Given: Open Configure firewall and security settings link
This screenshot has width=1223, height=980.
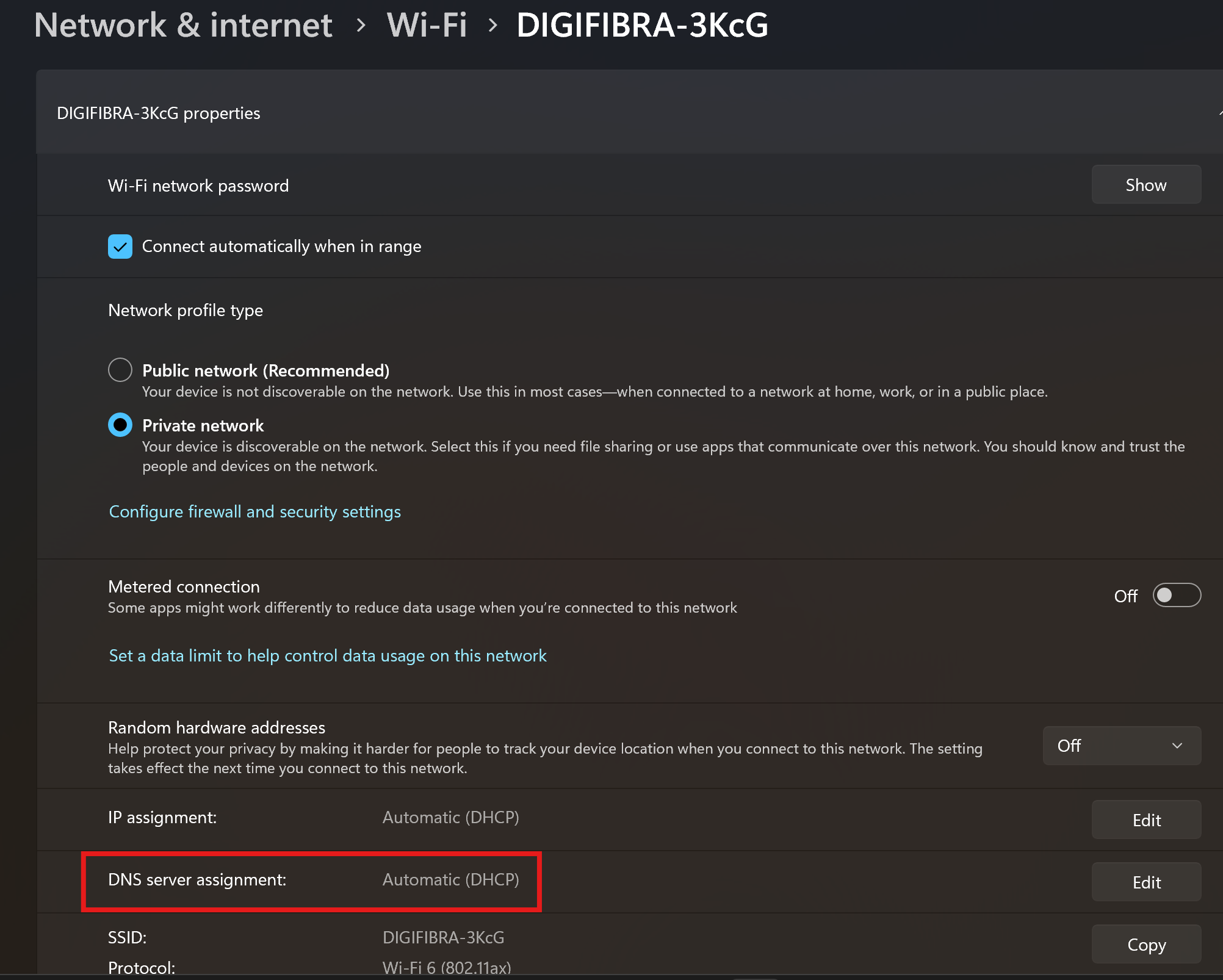Looking at the screenshot, I should (x=254, y=511).
